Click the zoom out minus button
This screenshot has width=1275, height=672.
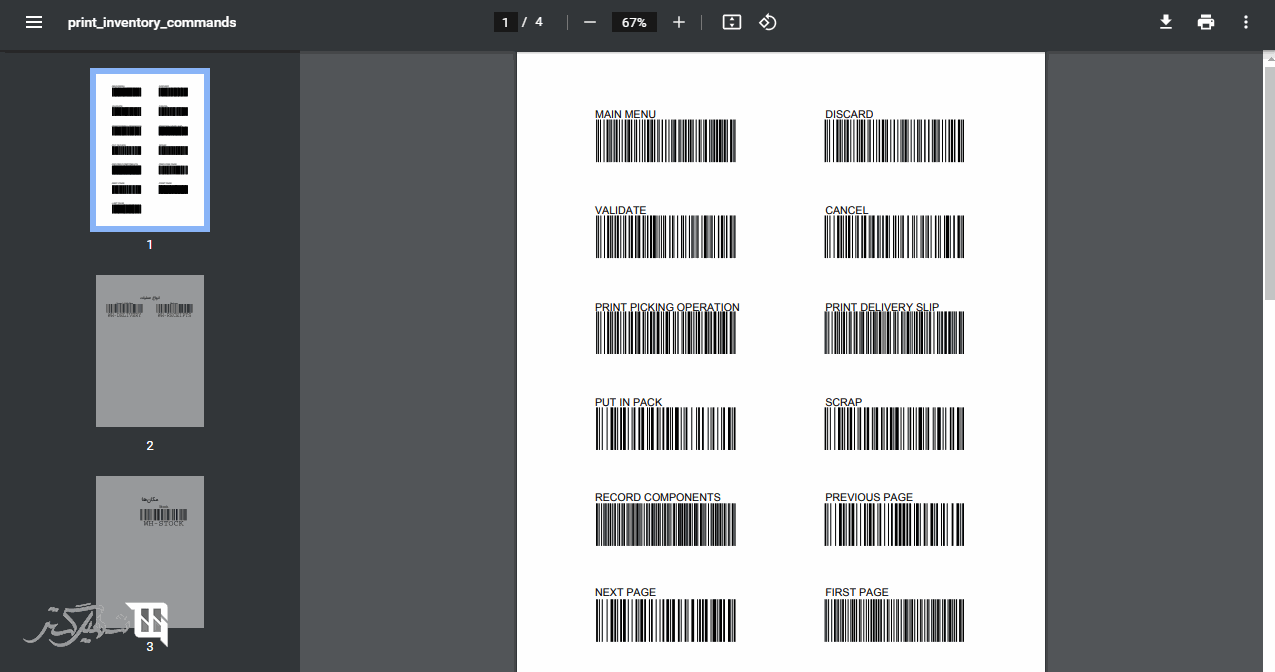click(x=590, y=22)
